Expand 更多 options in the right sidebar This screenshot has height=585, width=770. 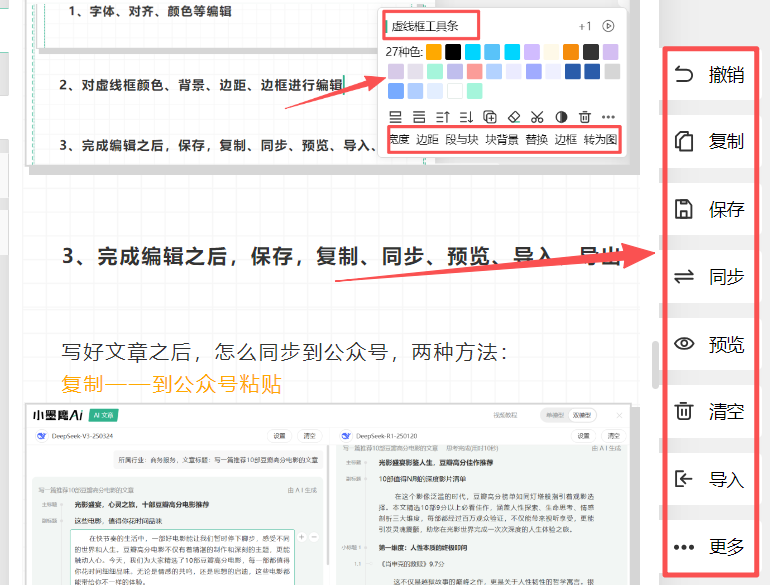[x=710, y=547]
